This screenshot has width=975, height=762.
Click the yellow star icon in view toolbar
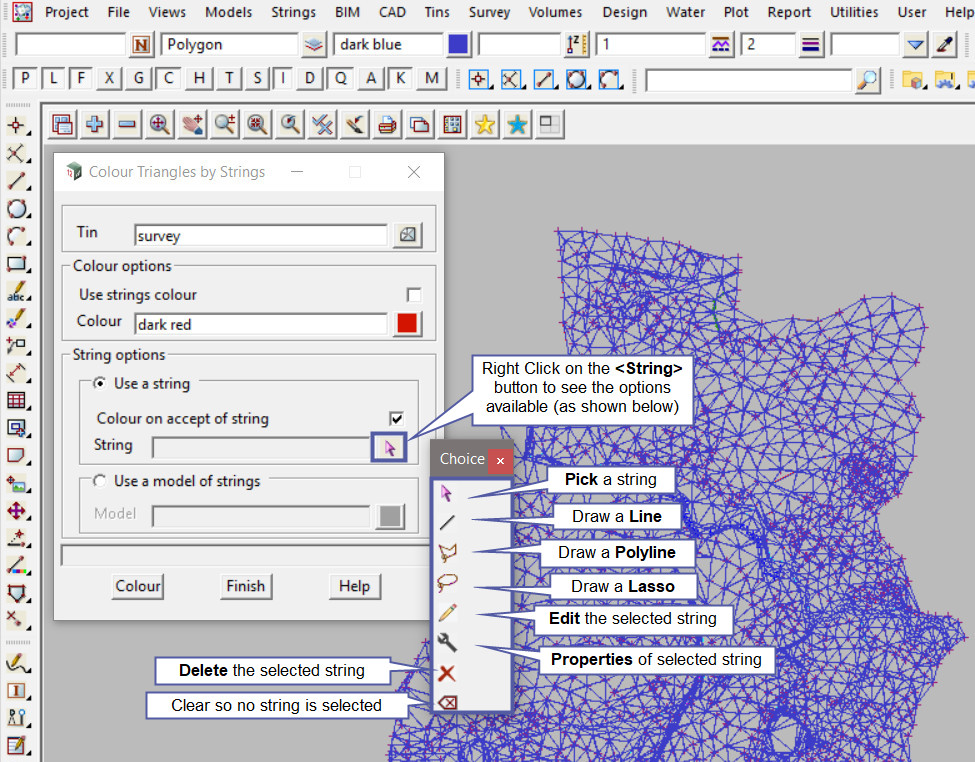pyautogui.click(x=485, y=125)
